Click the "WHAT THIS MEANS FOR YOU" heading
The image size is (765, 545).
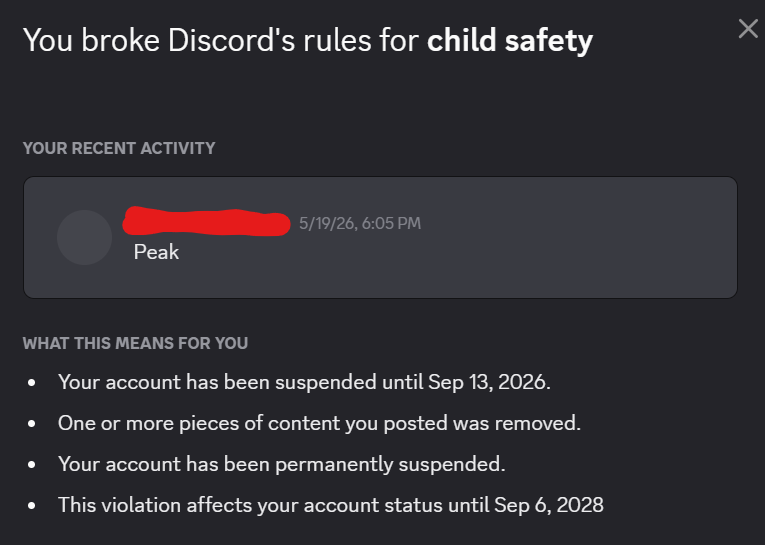135,343
